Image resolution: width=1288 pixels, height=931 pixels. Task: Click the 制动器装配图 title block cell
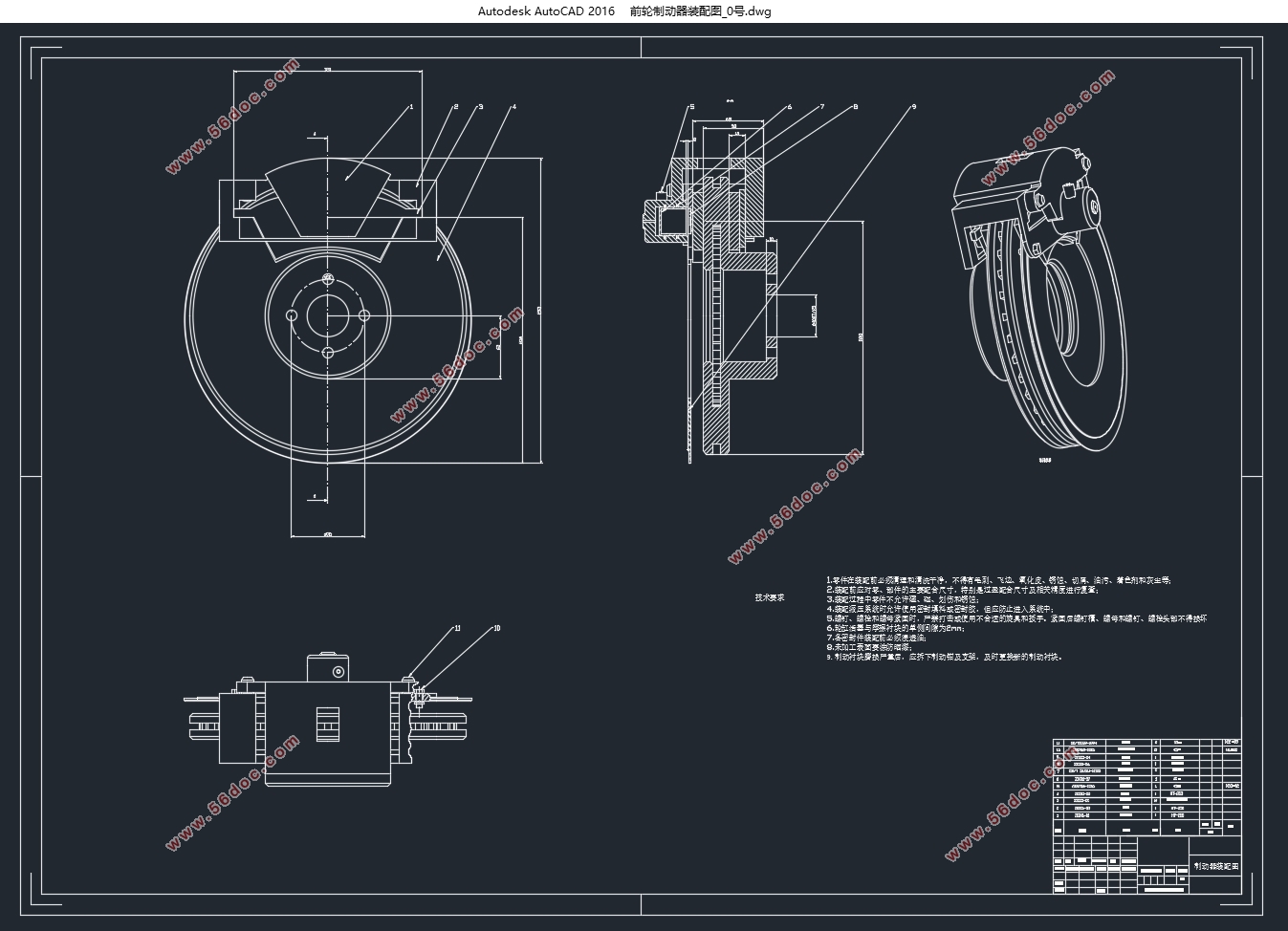1215,866
